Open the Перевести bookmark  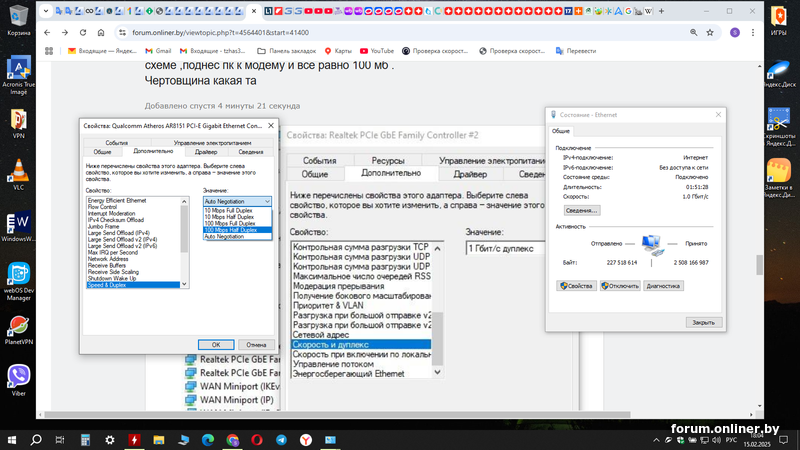576,51
